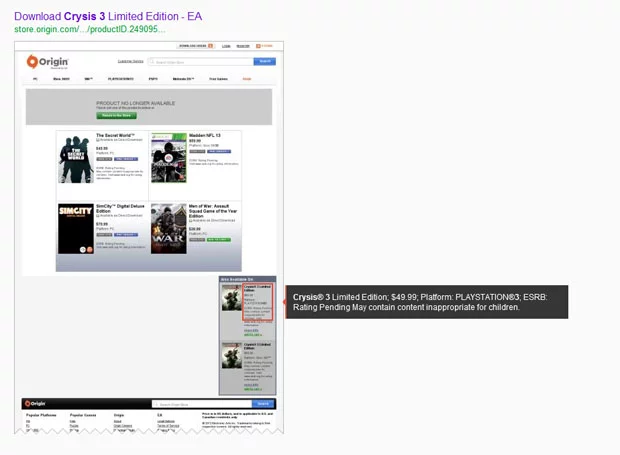The height and width of the screenshot is (455, 620).
Task: Click the Register link at top
Action: click(x=243, y=46)
